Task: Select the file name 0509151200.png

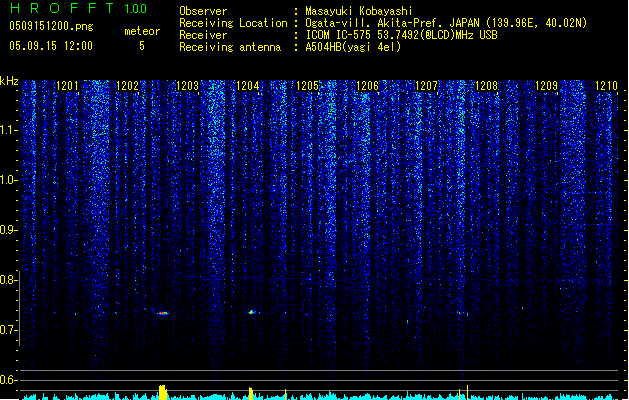Action: click(51, 26)
